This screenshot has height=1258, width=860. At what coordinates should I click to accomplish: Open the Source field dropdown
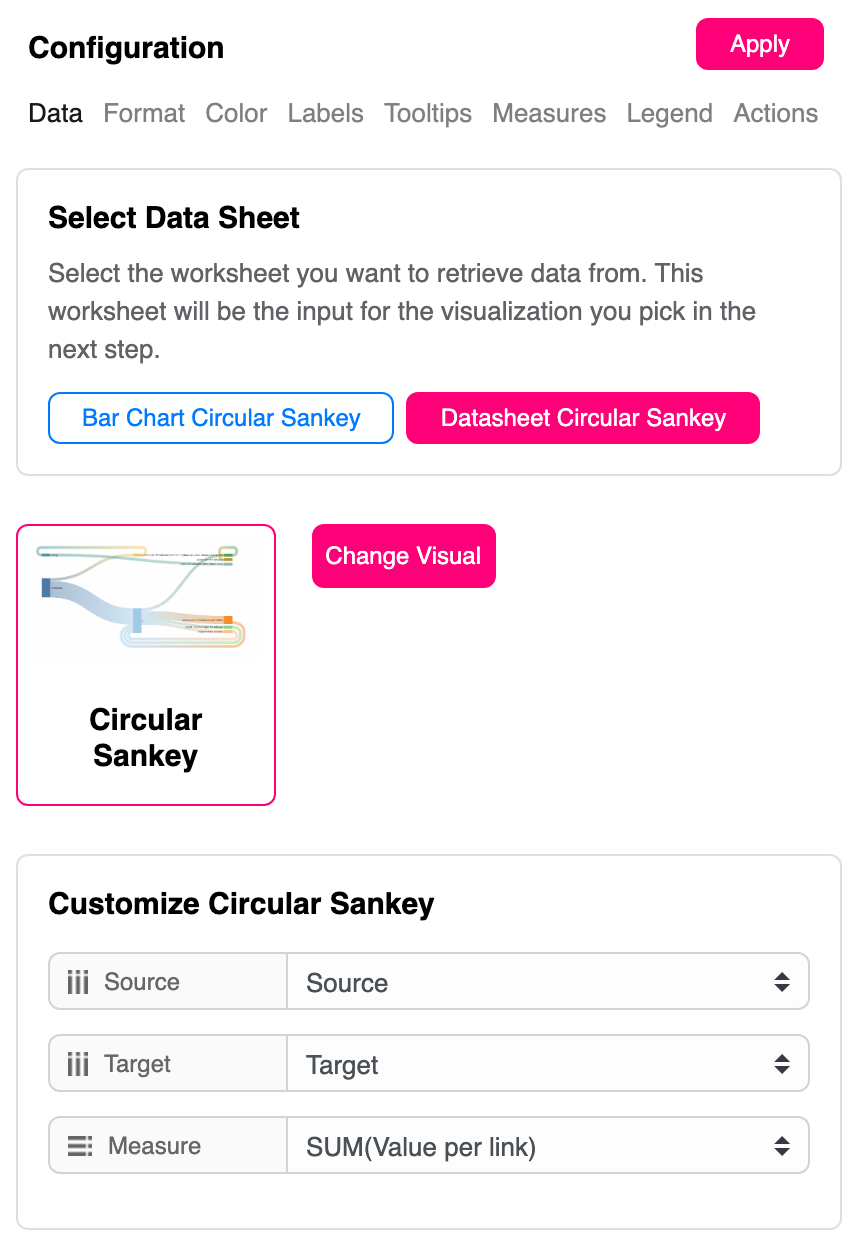[x=547, y=982]
